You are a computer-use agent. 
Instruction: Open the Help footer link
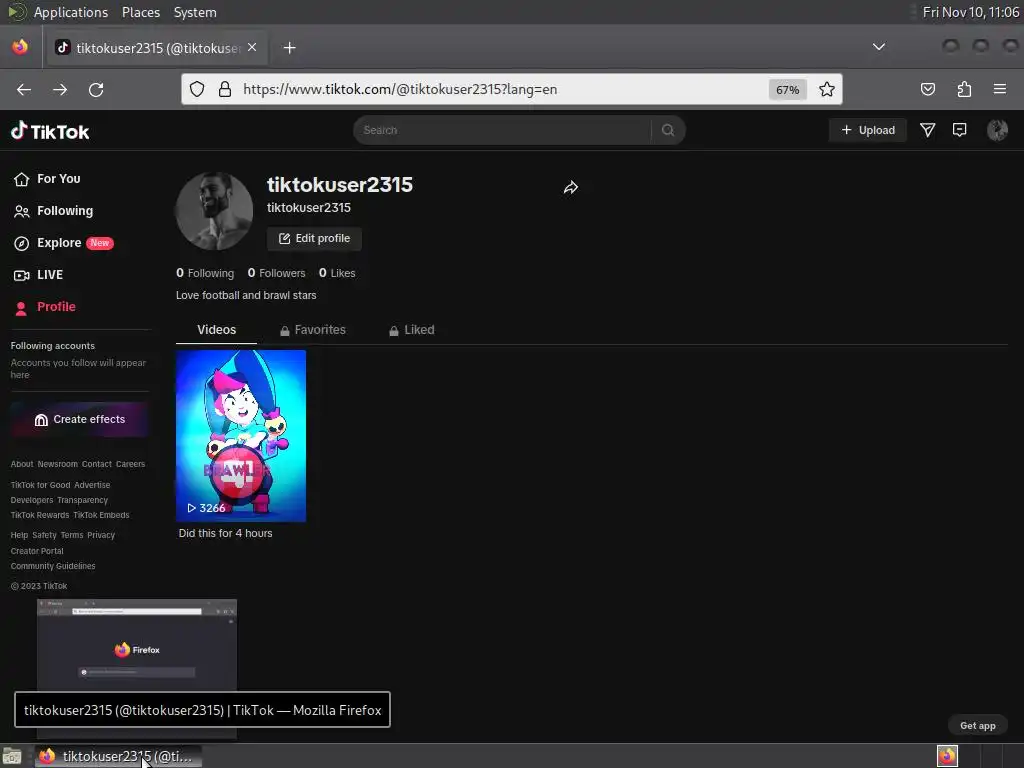pyautogui.click(x=19, y=536)
